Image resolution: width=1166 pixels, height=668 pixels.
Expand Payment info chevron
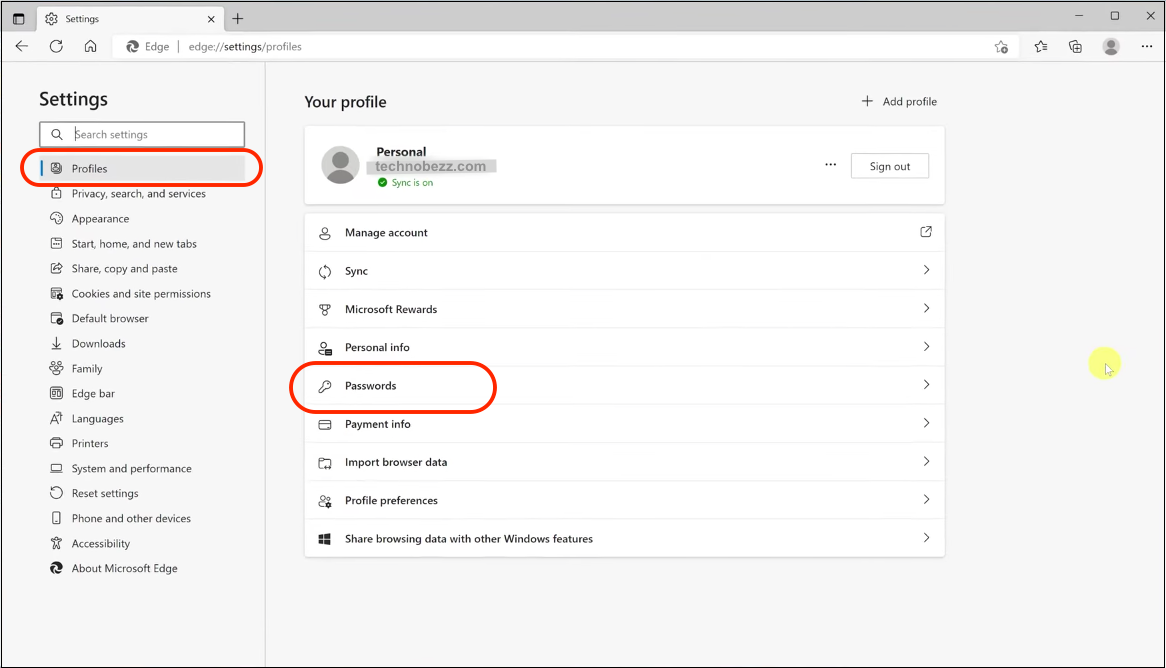coord(927,423)
